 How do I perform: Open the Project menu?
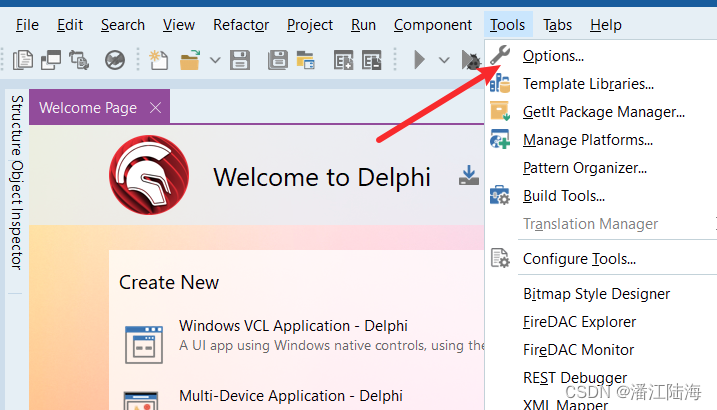coord(310,25)
